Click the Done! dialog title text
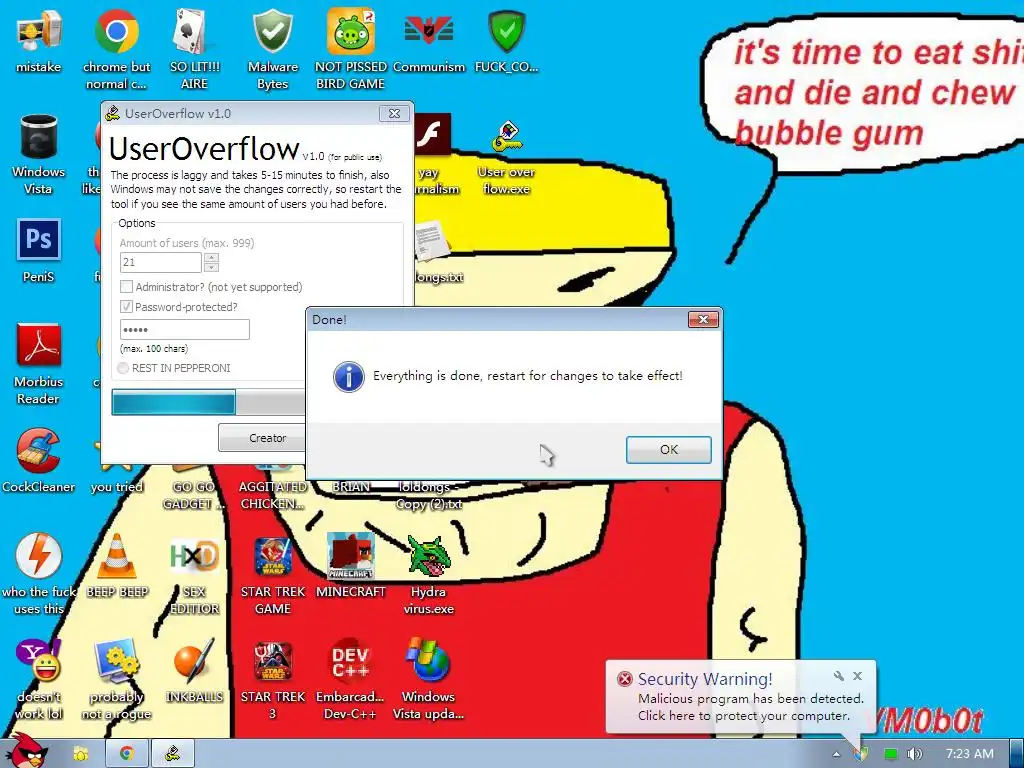This screenshot has height=768, width=1024. pyautogui.click(x=329, y=320)
